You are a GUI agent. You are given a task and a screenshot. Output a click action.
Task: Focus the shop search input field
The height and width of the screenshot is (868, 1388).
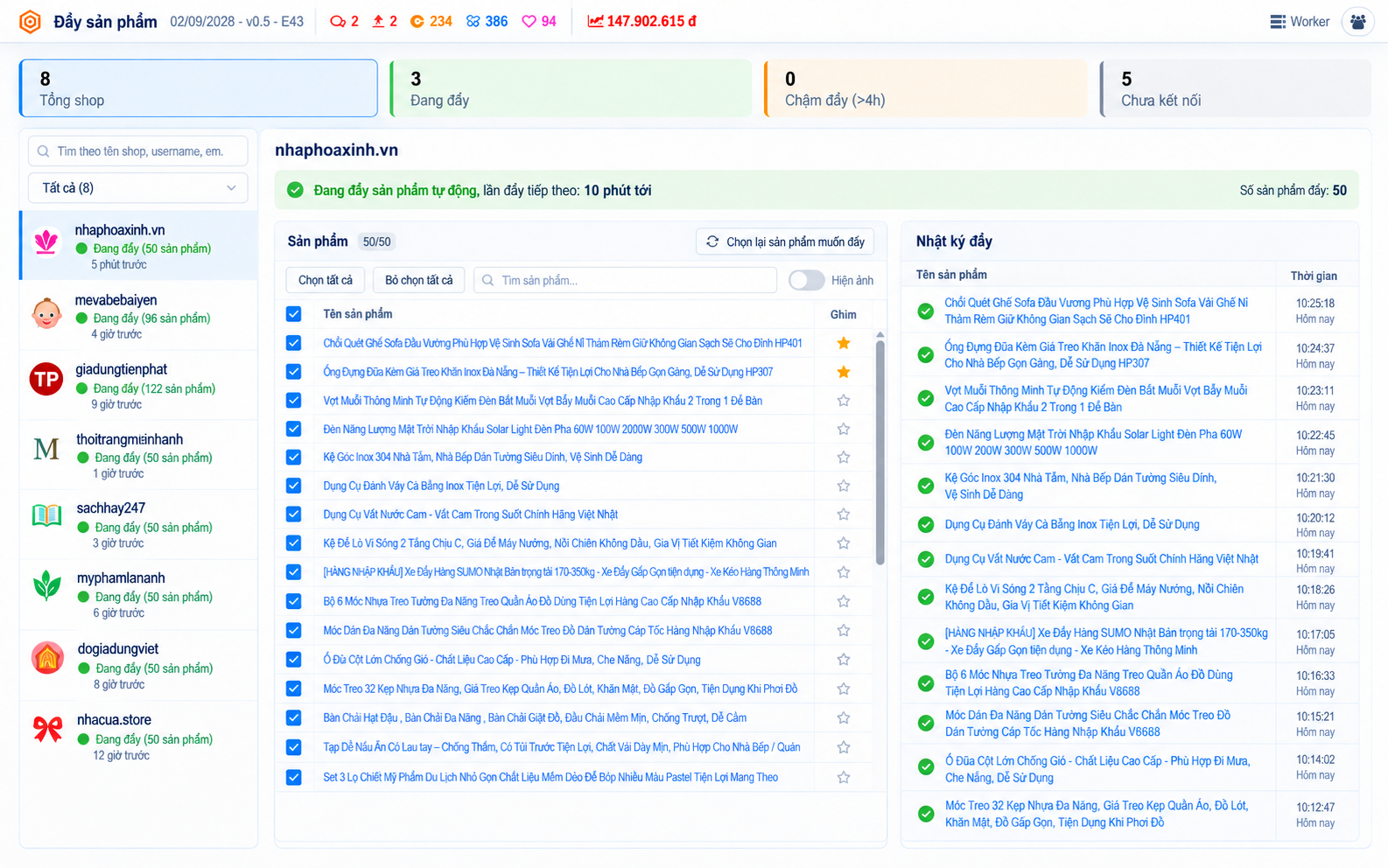pos(138,151)
